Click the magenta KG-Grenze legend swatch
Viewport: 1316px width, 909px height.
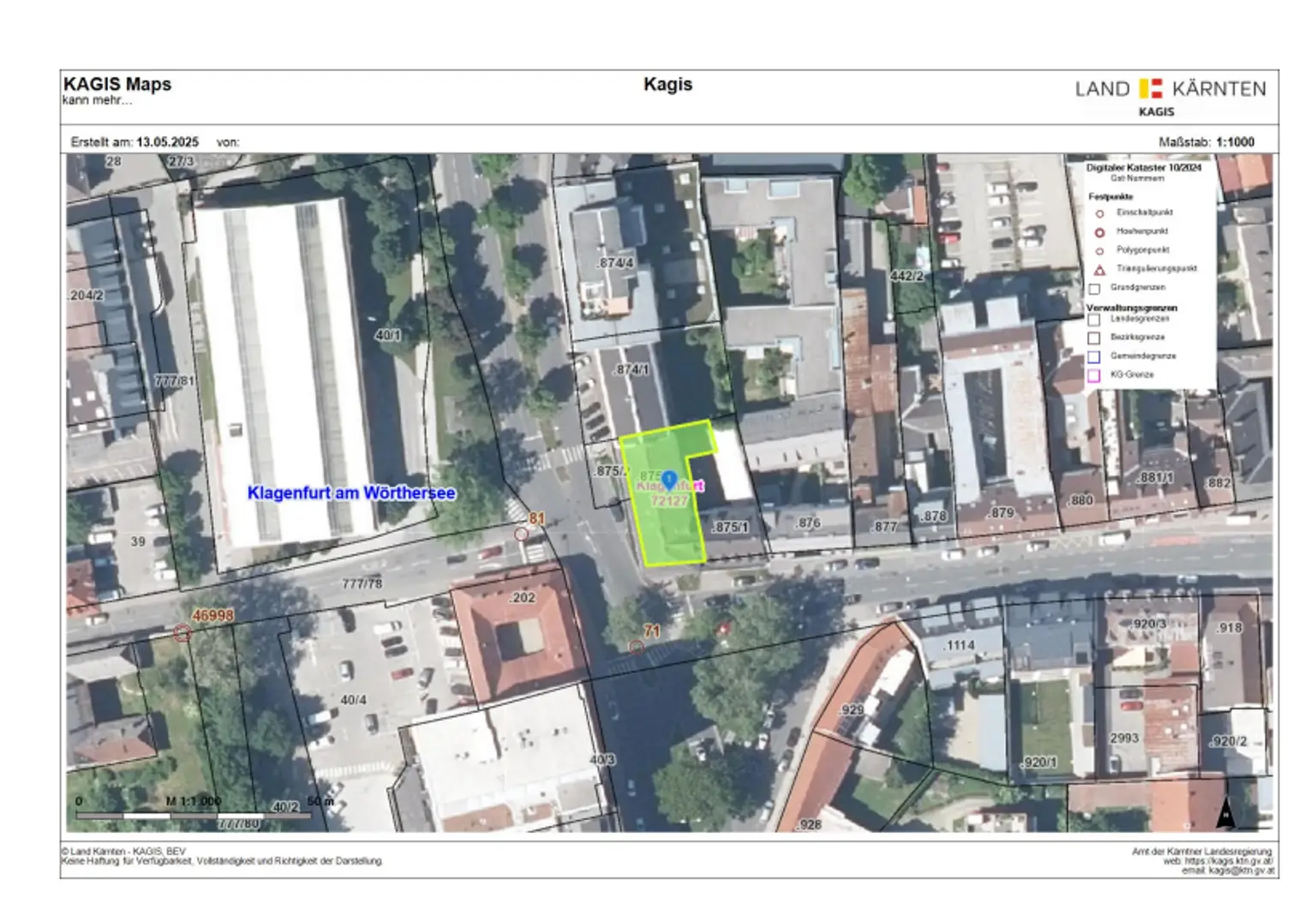coord(1094,375)
